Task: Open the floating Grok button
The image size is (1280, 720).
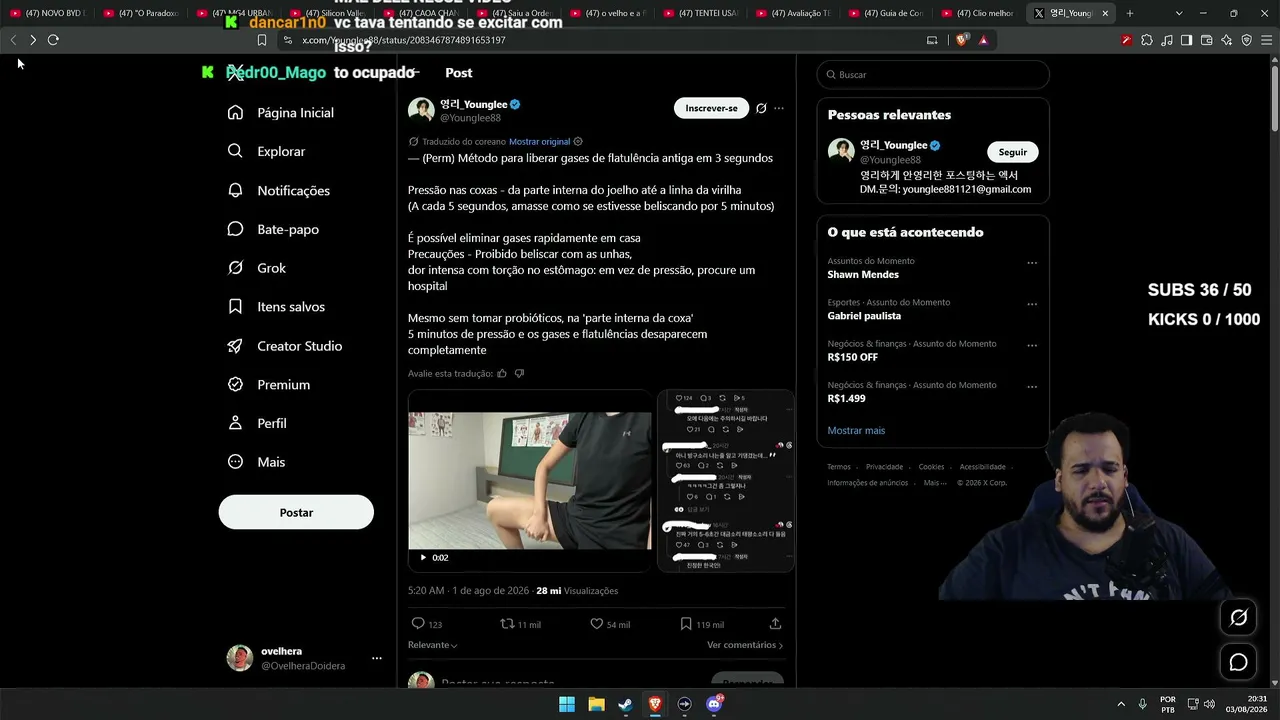Action: 1238,618
